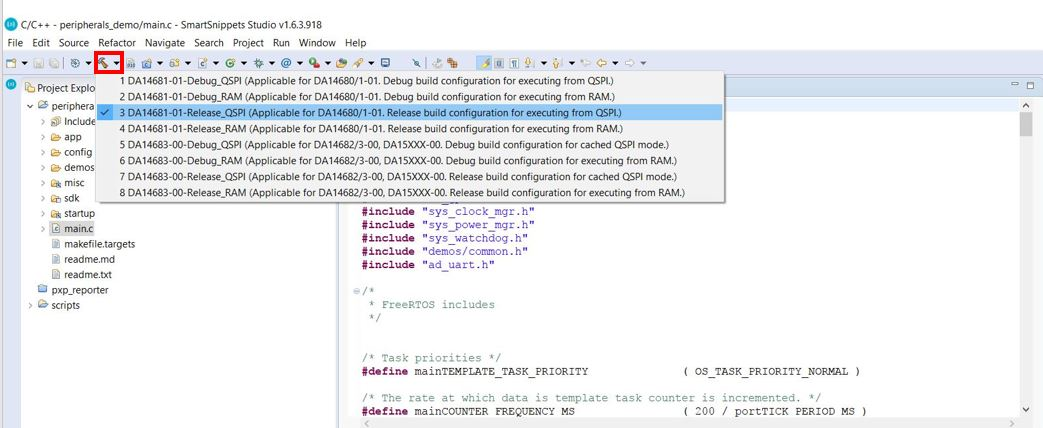1043x428 pixels.
Task: Expand the startup folder arrow
Action: tap(43, 214)
